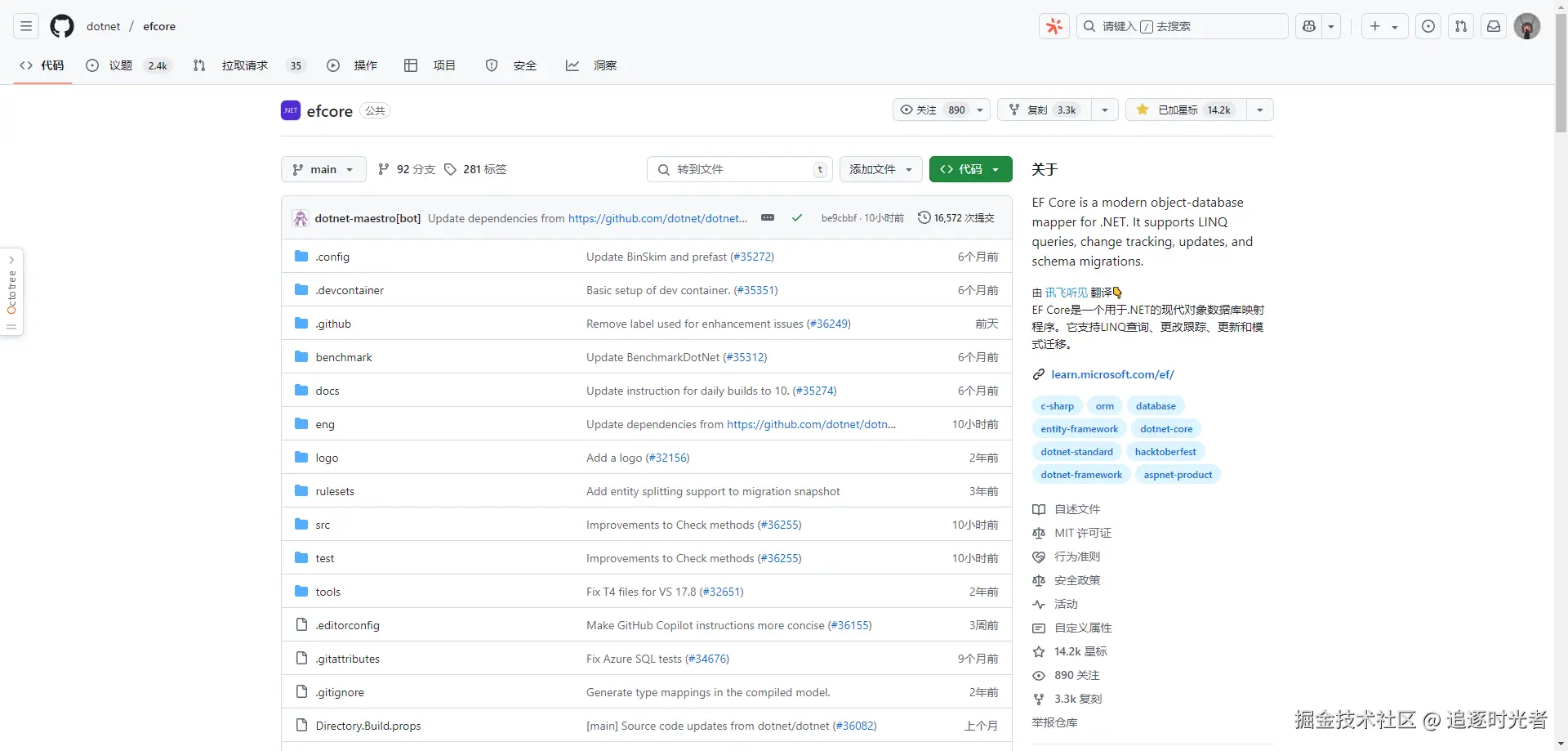Click the hacktoberfest topic tag
The height and width of the screenshot is (751, 1568).
(1165, 452)
